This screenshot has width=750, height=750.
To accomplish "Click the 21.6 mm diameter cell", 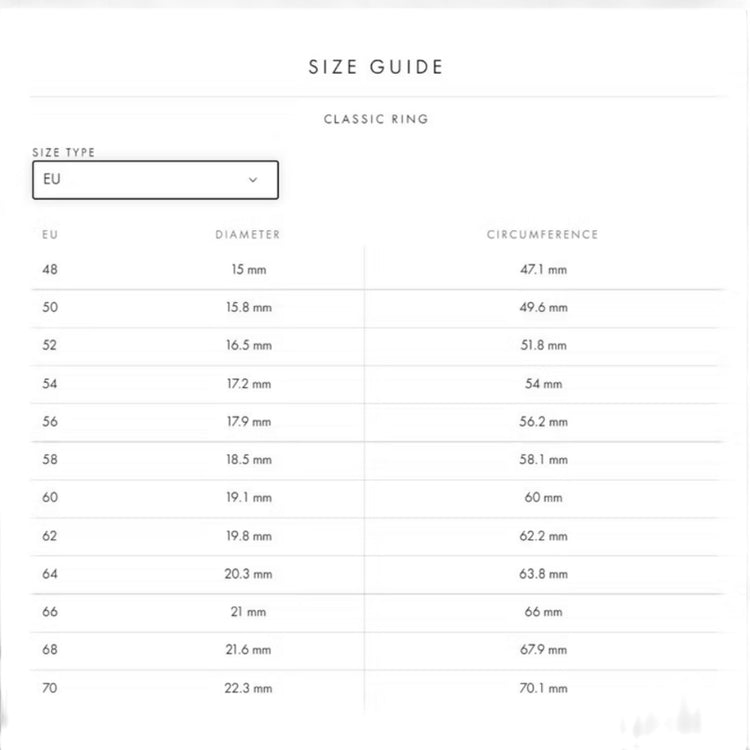I will pos(248,650).
